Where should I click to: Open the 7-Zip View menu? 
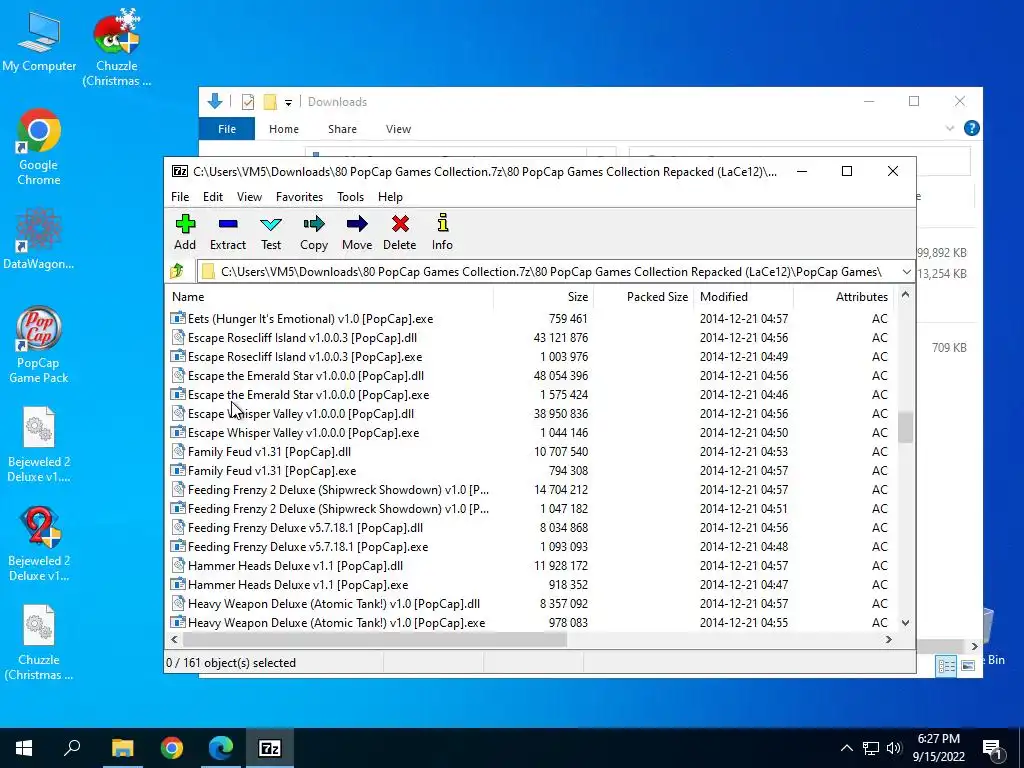point(249,197)
